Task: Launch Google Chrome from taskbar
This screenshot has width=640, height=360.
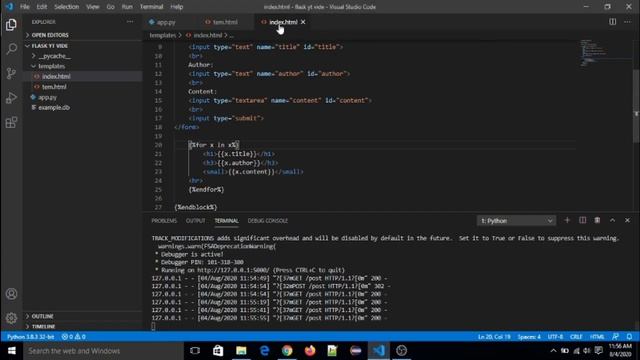Action: coord(287,351)
